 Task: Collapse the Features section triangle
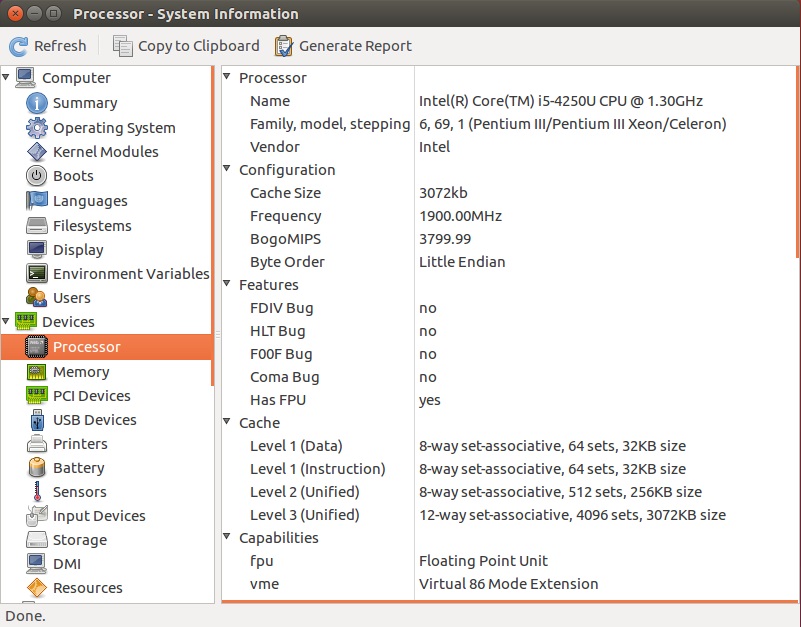tap(227, 285)
